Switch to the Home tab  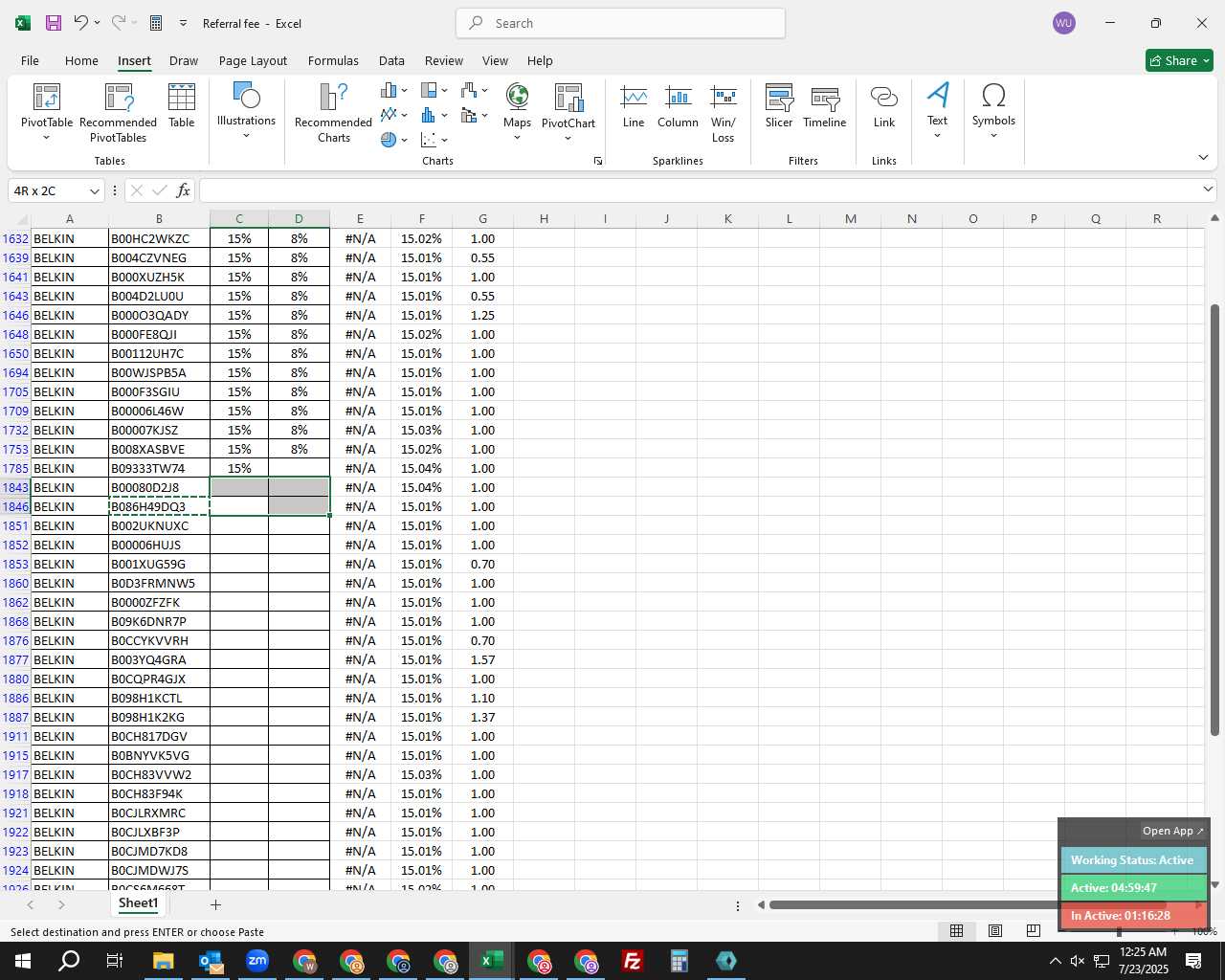(81, 60)
